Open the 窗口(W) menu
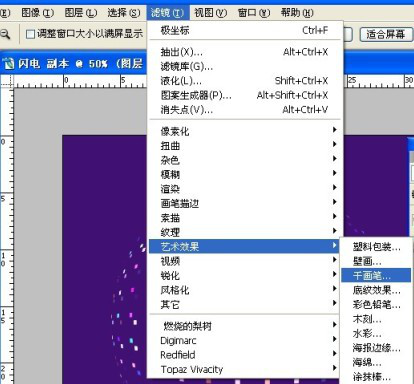This screenshot has width=414, height=384. tap(254, 13)
